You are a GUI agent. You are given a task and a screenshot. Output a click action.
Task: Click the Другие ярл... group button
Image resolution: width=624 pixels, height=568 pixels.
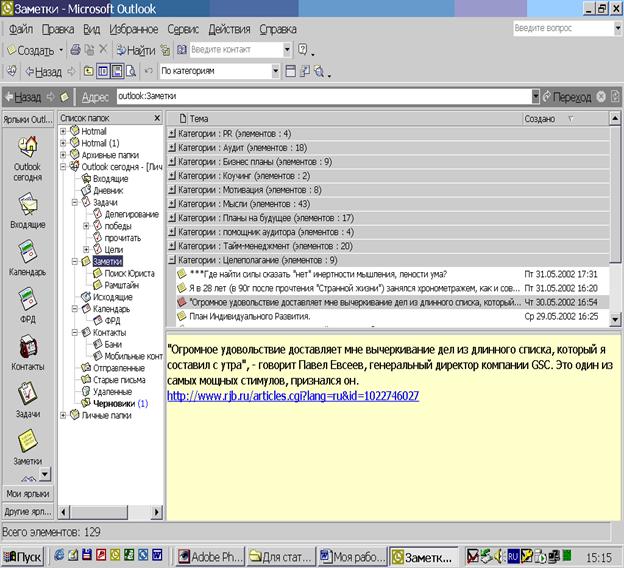coord(28,511)
